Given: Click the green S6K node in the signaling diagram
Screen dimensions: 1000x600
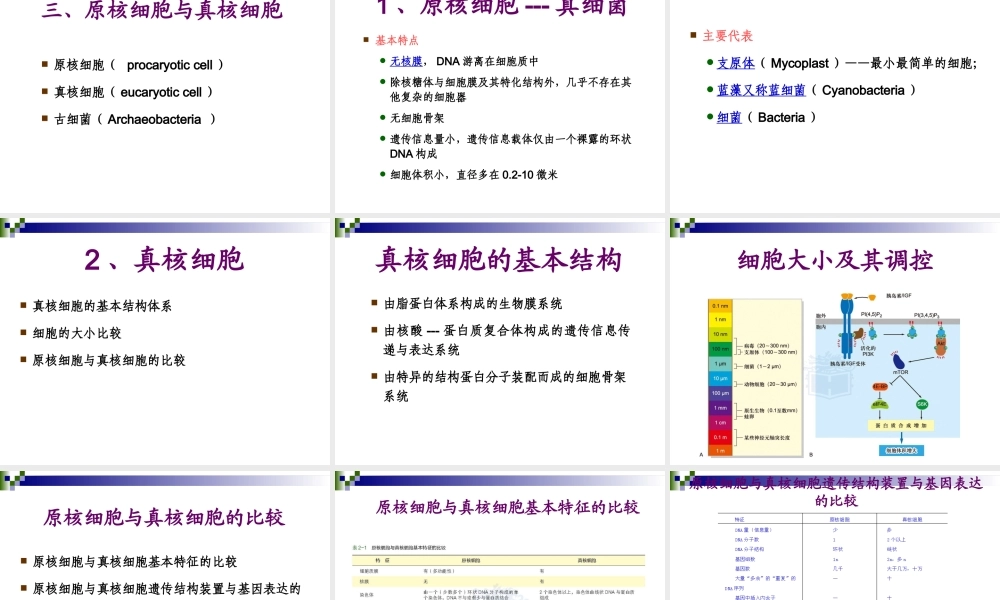Looking at the screenshot, I should [922, 404].
